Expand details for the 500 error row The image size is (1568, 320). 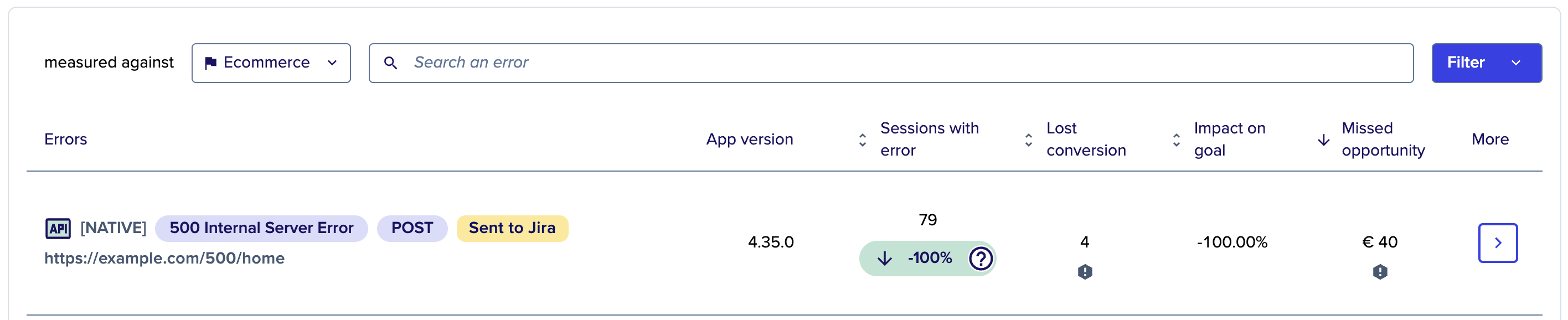(1498, 242)
